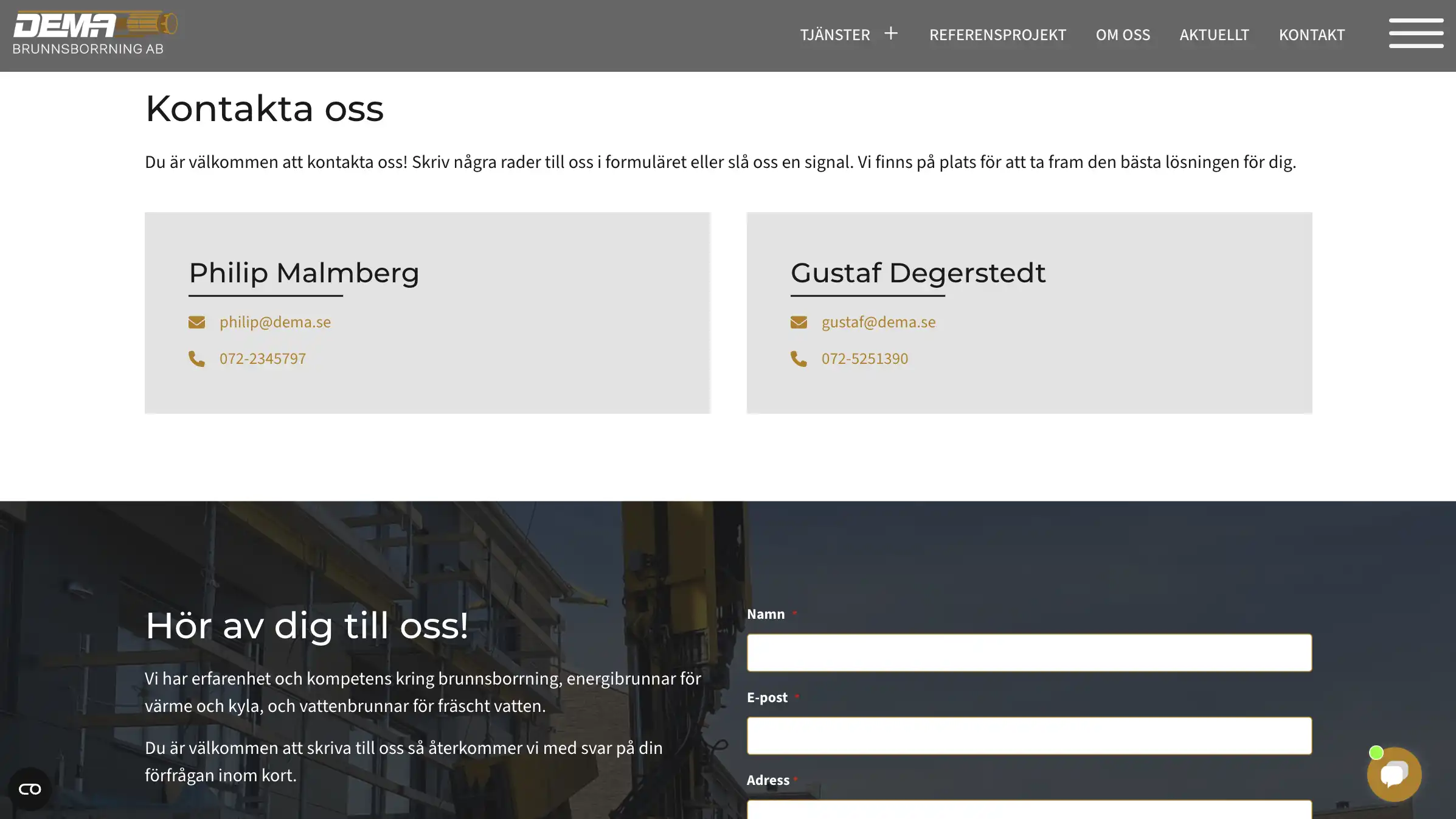Call Gustaf's number 072-5251390

click(864, 359)
